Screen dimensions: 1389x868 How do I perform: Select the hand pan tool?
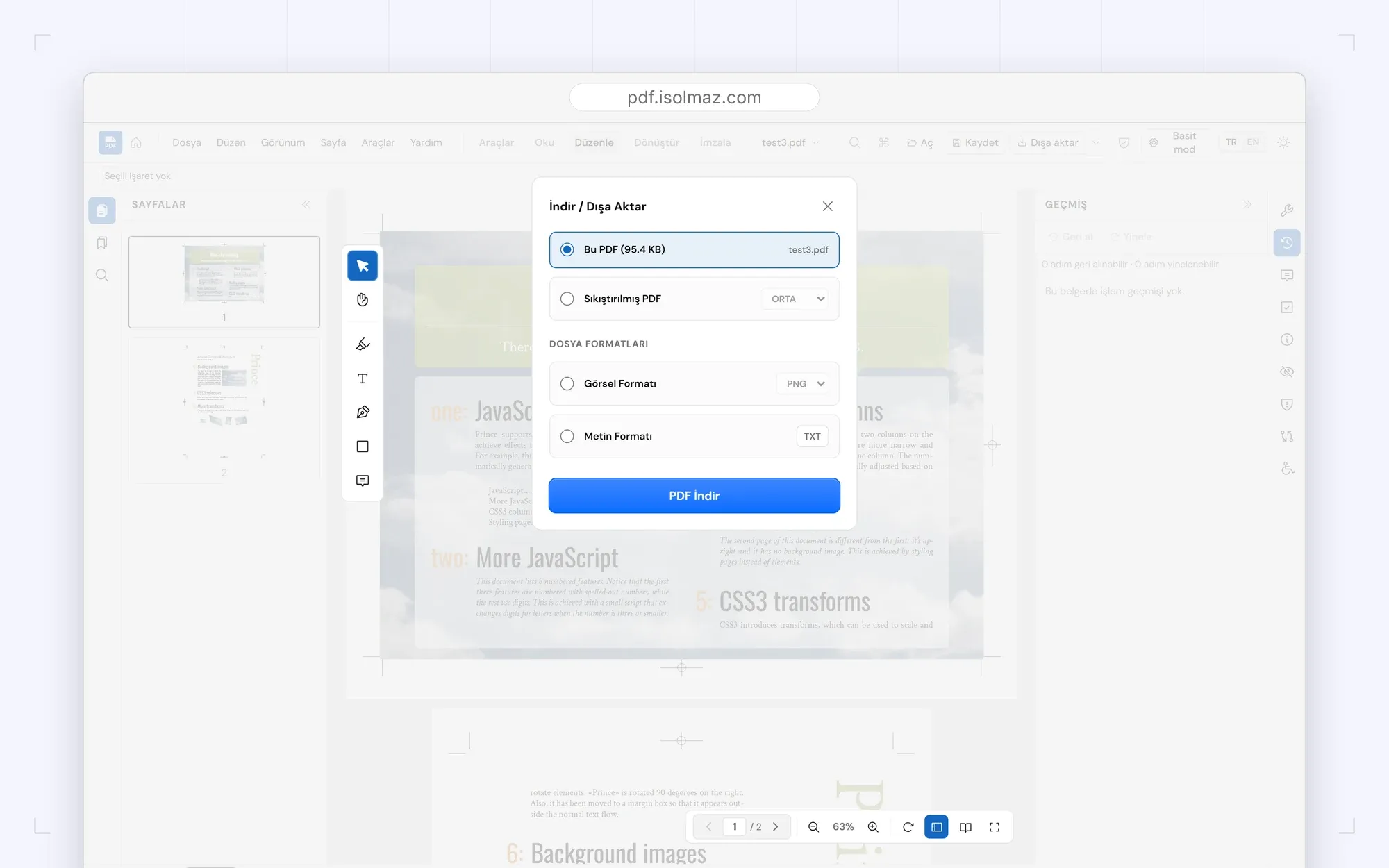(x=363, y=300)
